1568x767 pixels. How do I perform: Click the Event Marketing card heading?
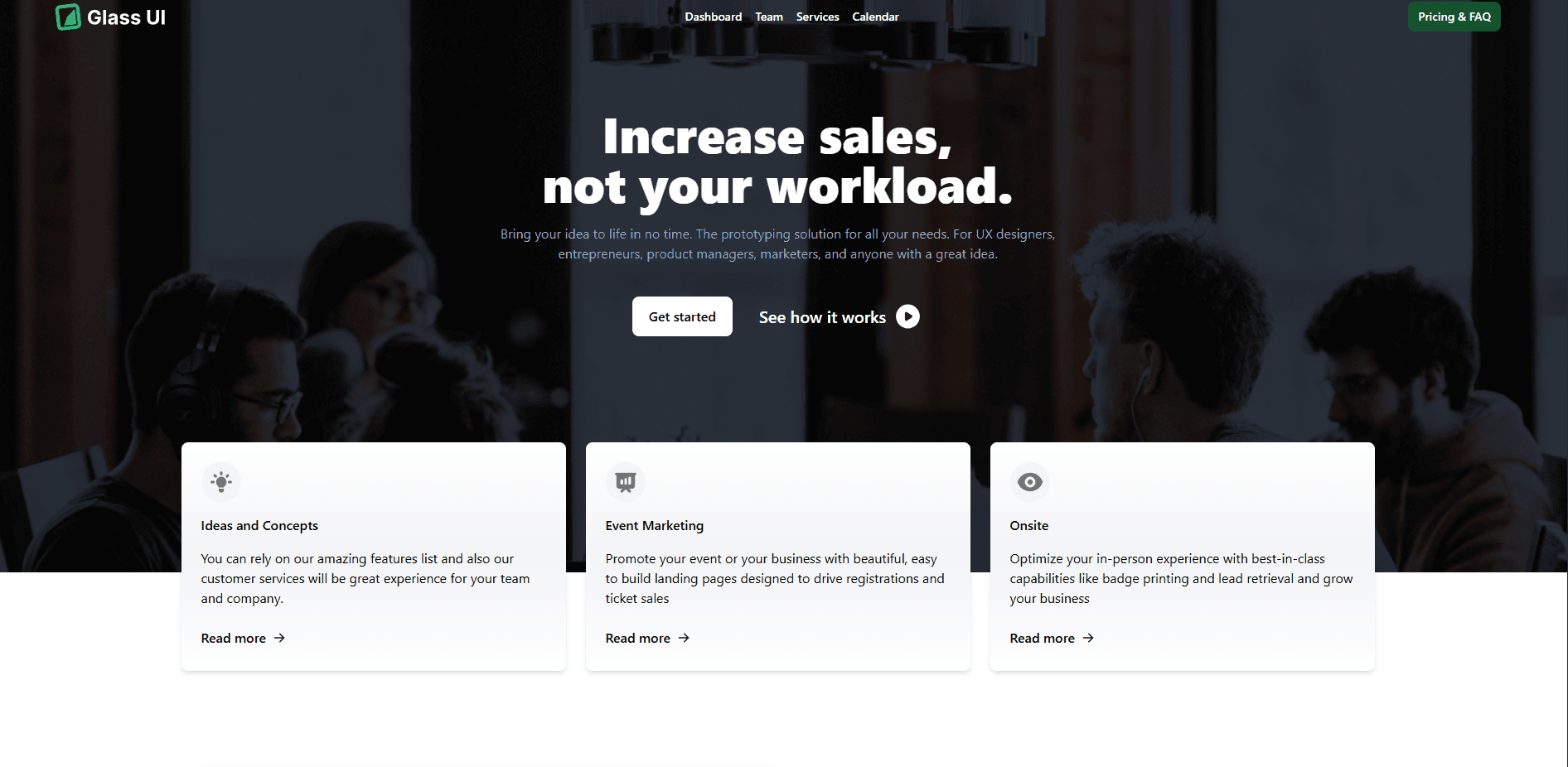(655, 525)
